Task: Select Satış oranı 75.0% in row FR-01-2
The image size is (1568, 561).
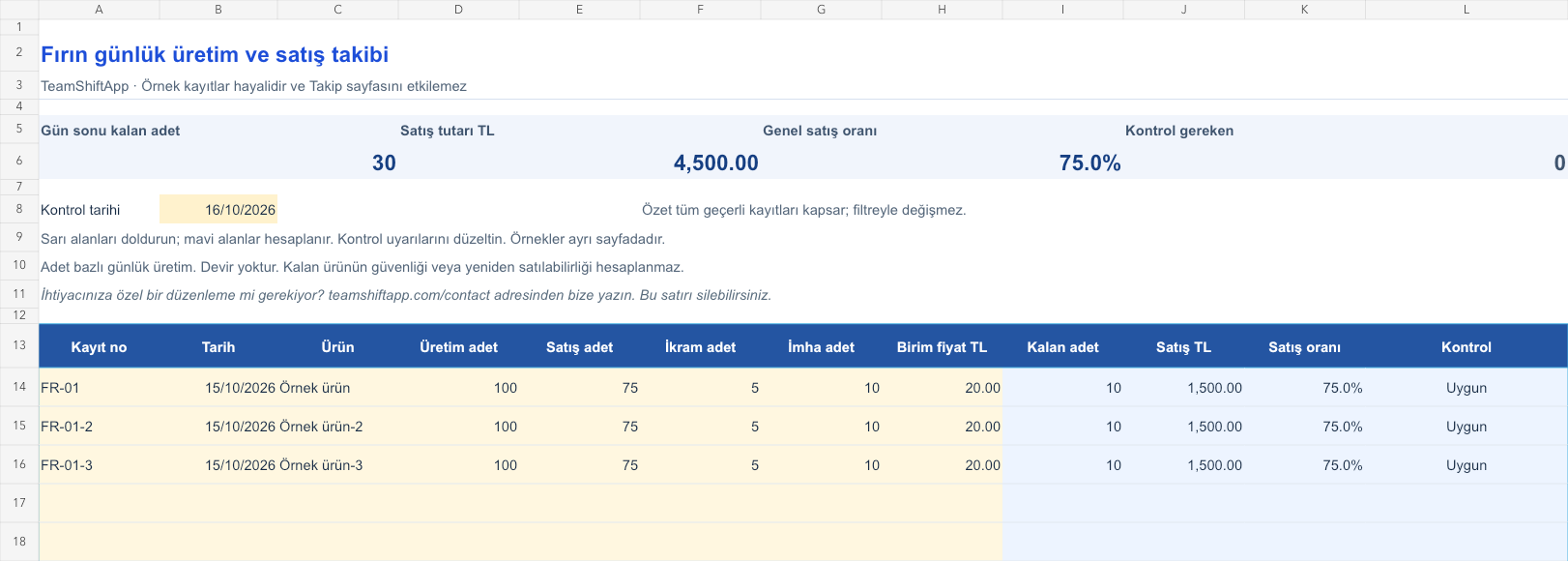Action: pyautogui.click(x=1304, y=427)
